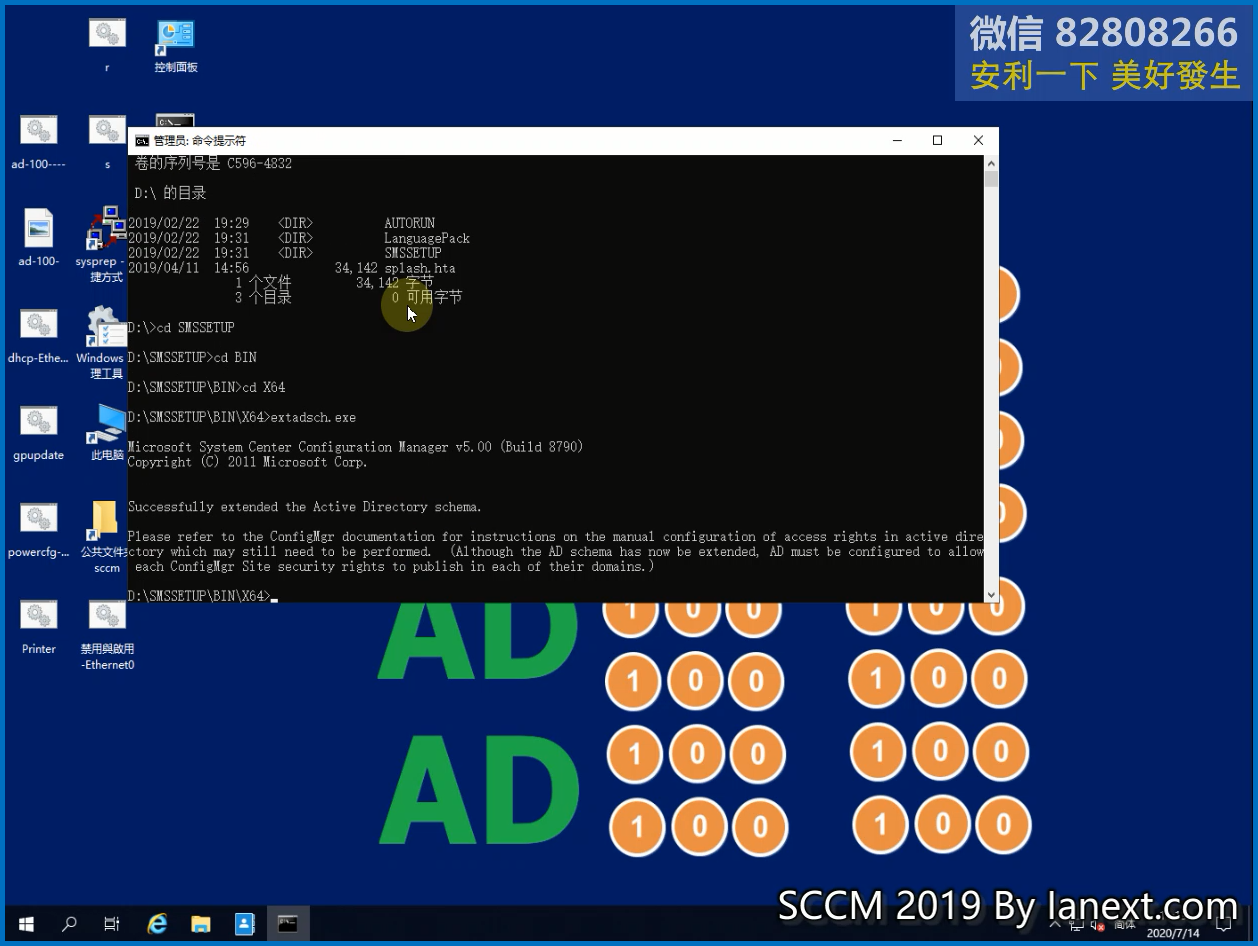Select the desktop icon labeled "r"

107,46
